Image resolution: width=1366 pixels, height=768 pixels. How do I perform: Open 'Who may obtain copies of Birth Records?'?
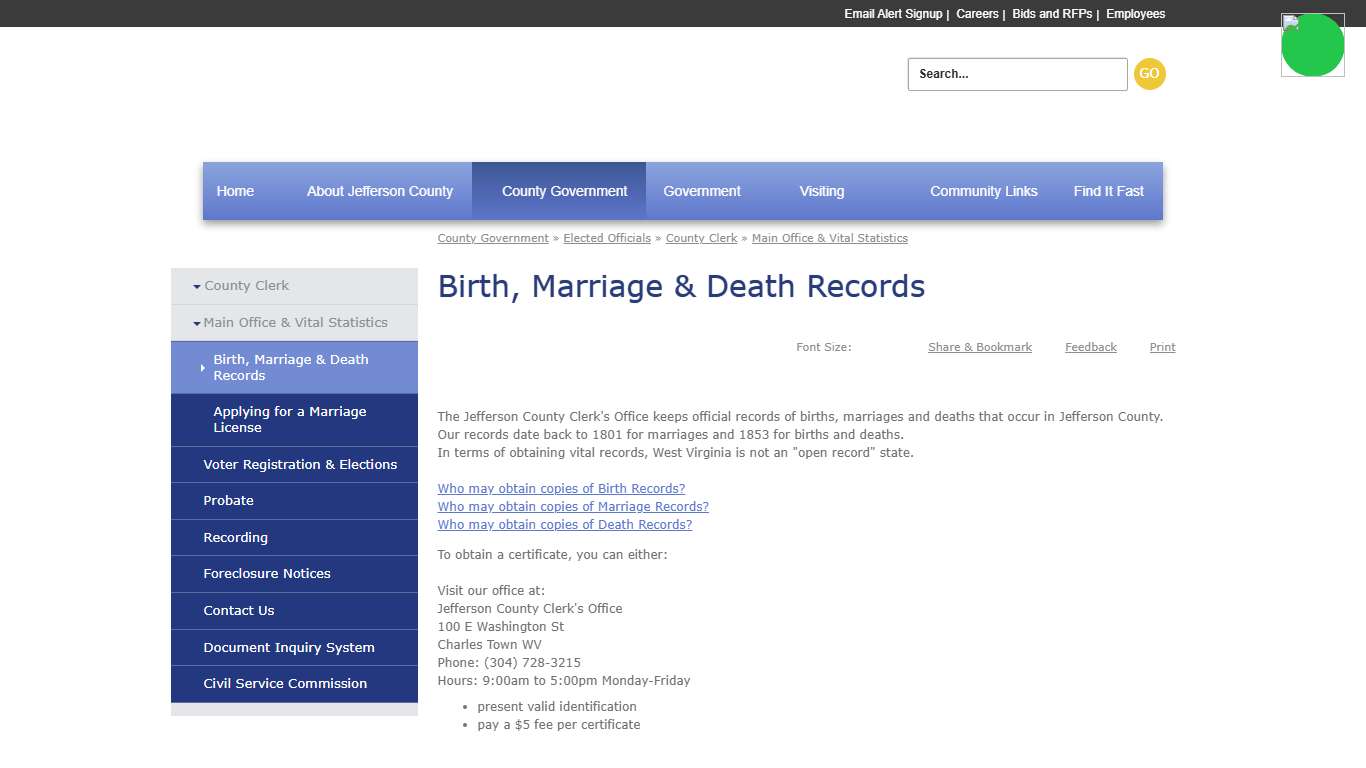(x=561, y=488)
